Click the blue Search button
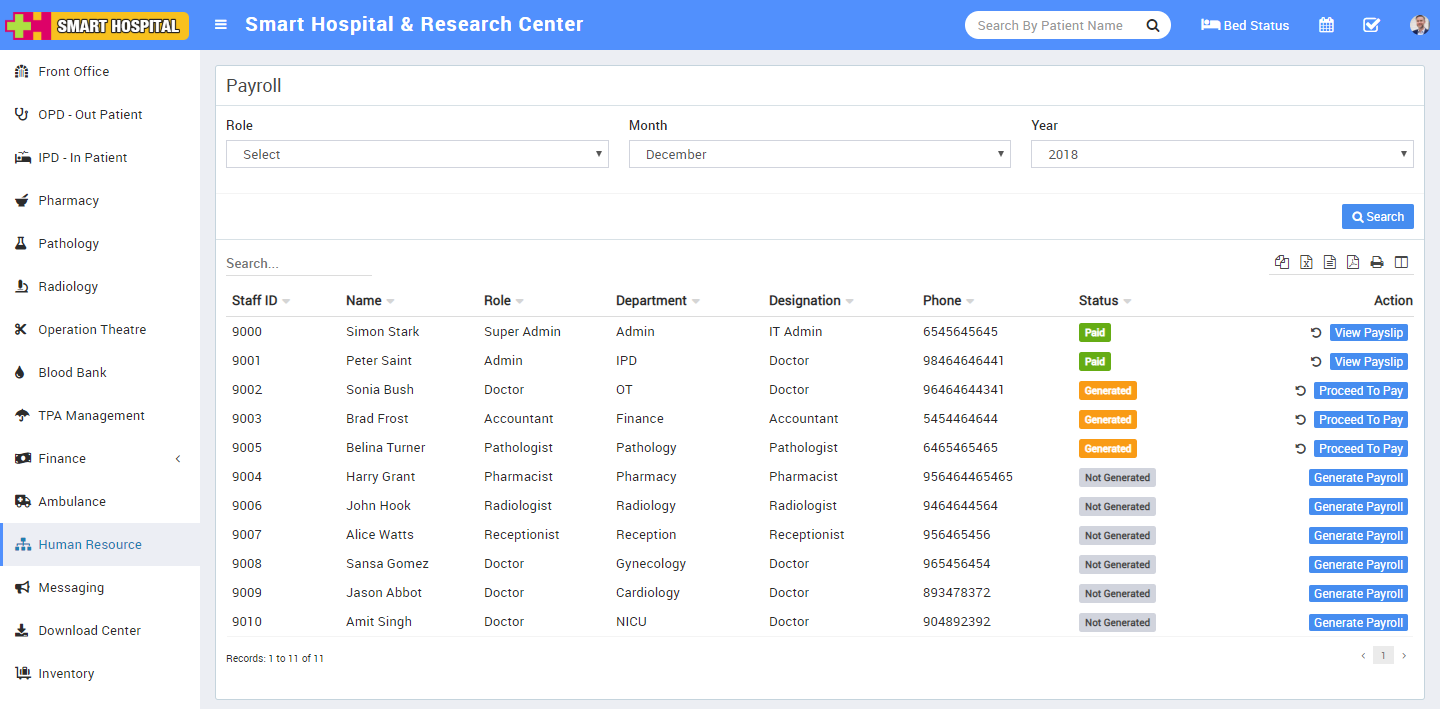This screenshot has width=1440, height=709. [x=1377, y=217]
